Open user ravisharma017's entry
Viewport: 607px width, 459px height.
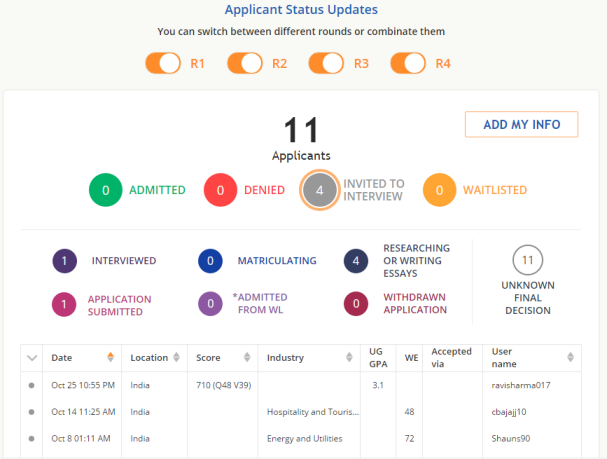pyautogui.click(x=521, y=385)
